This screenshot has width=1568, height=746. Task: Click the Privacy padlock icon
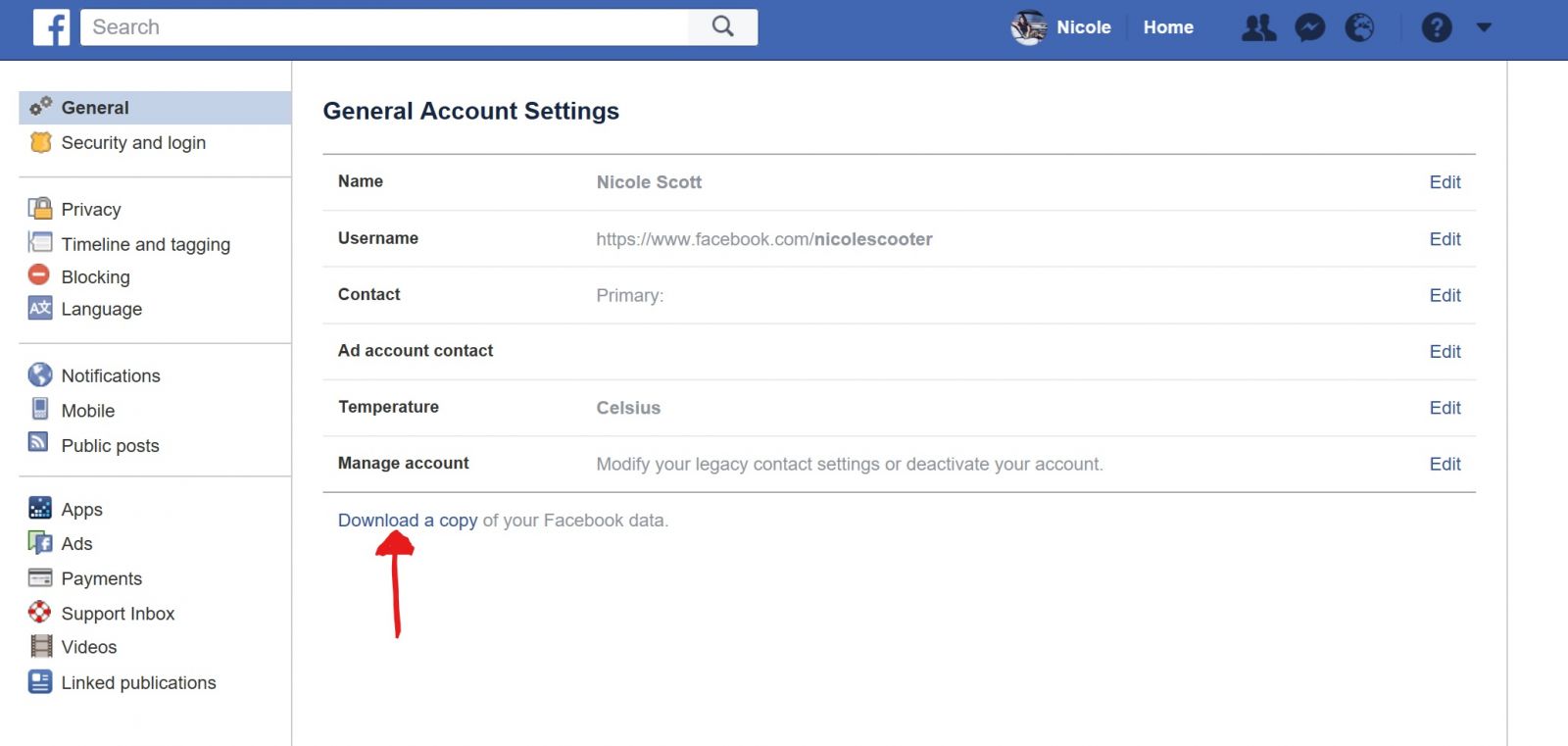[x=40, y=208]
